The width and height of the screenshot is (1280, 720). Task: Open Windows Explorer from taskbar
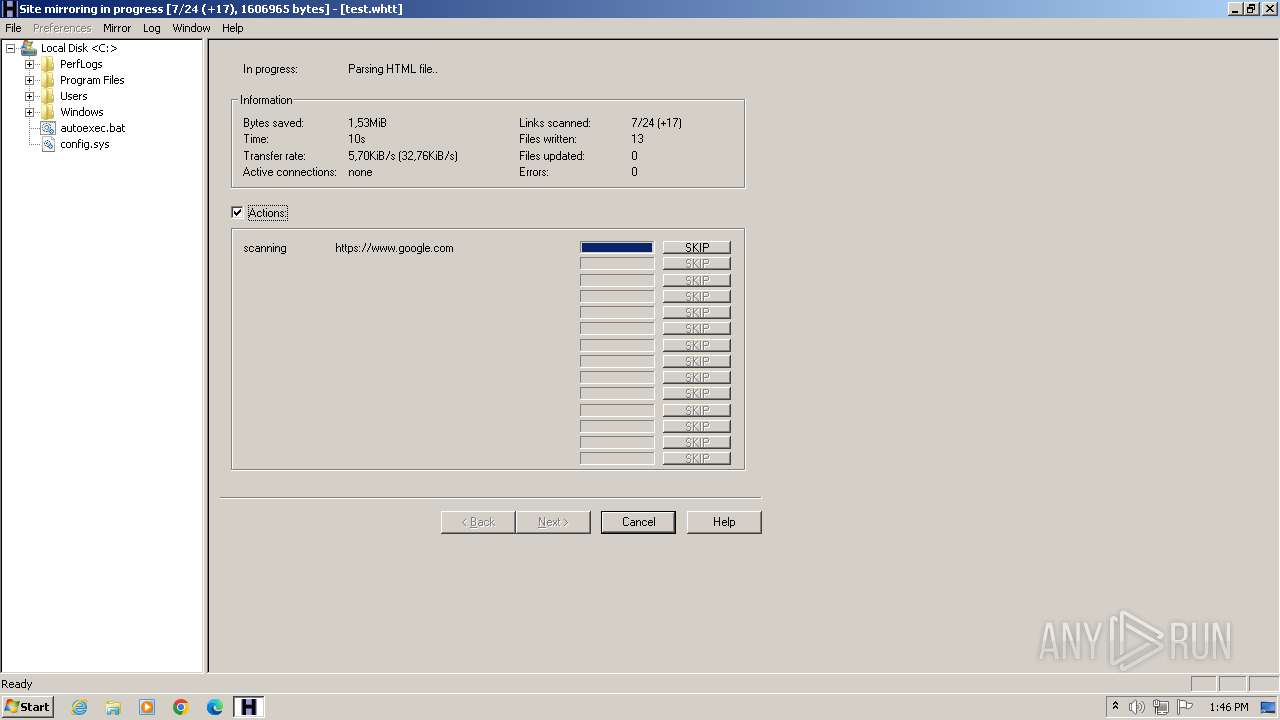113,707
